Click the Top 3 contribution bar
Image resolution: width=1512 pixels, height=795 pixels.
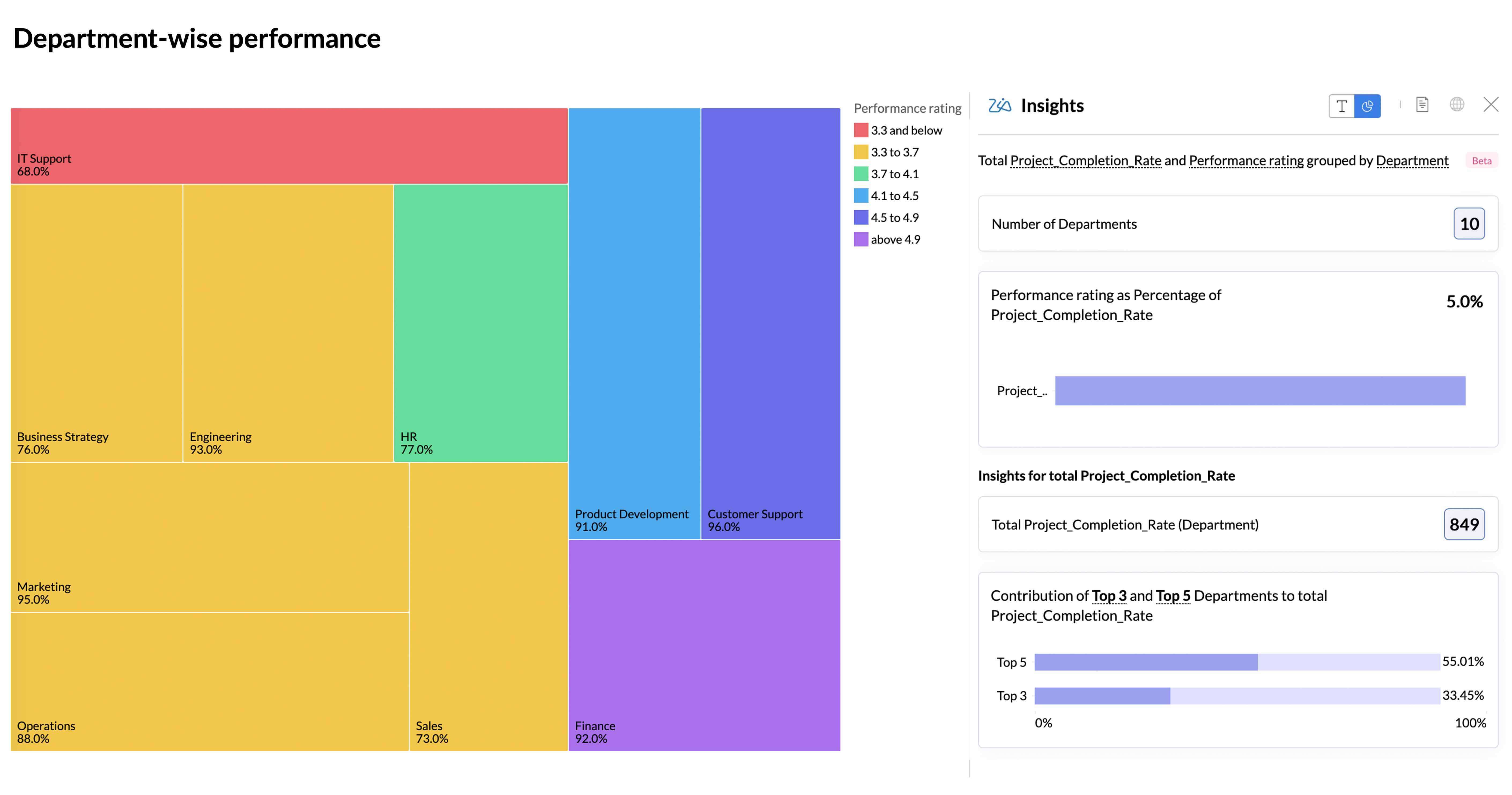click(x=1102, y=696)
